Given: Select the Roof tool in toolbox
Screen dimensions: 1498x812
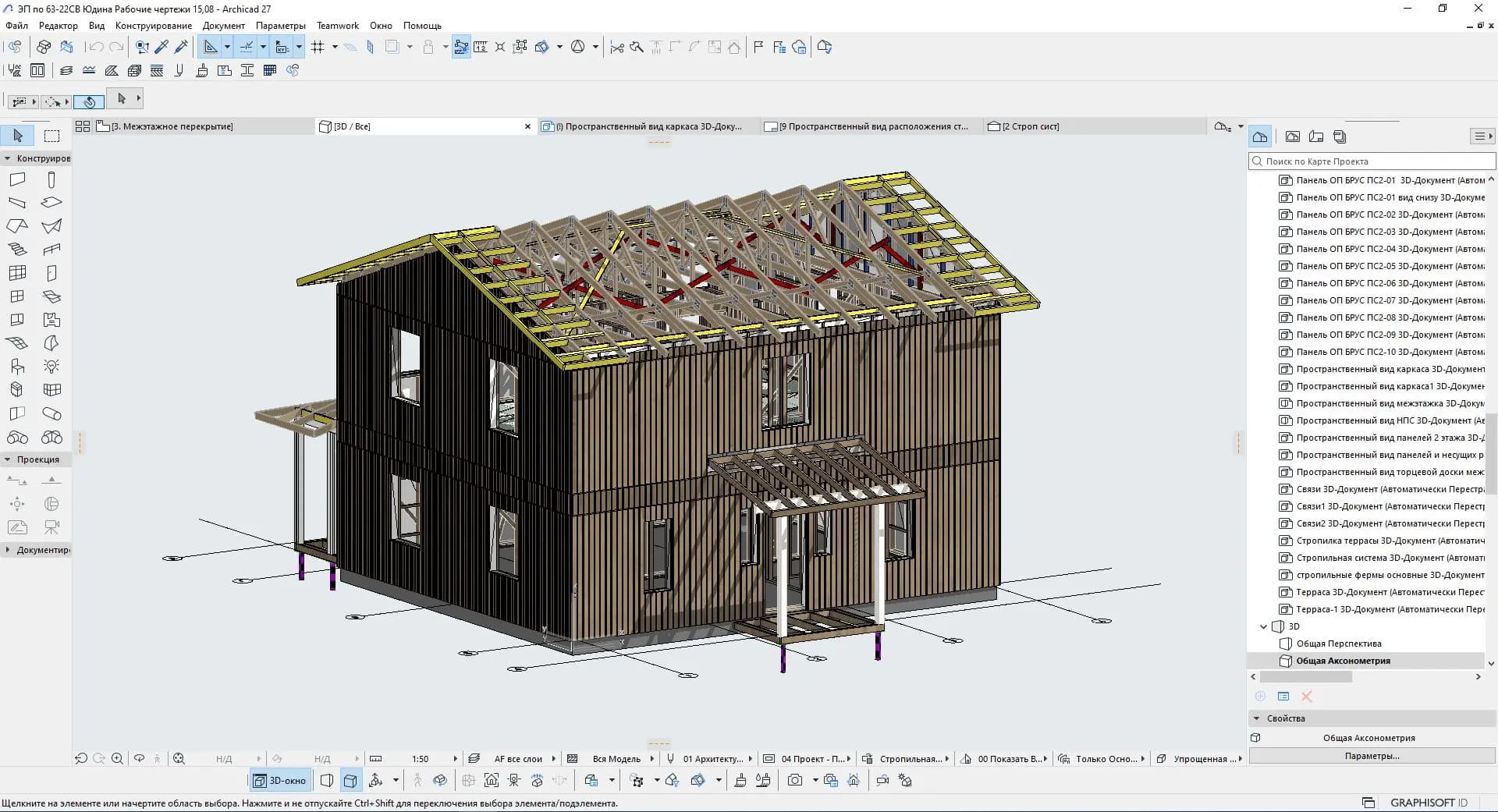Looking at the screenshot, I should [x=17, y=226].
